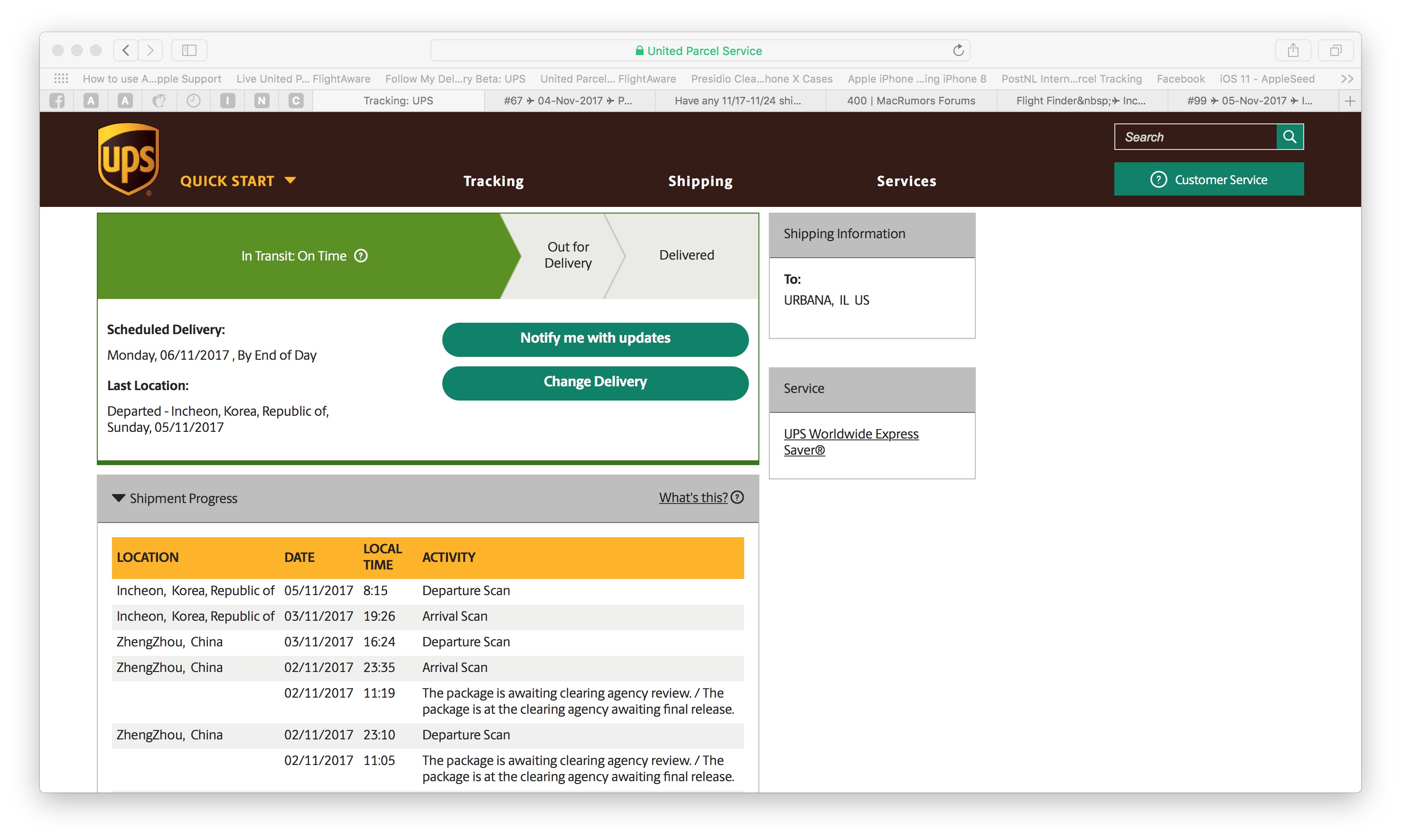This screenshot has height=840, width=1401.
Task: Show all tabs overview icon
Action: pos(1336,50)
